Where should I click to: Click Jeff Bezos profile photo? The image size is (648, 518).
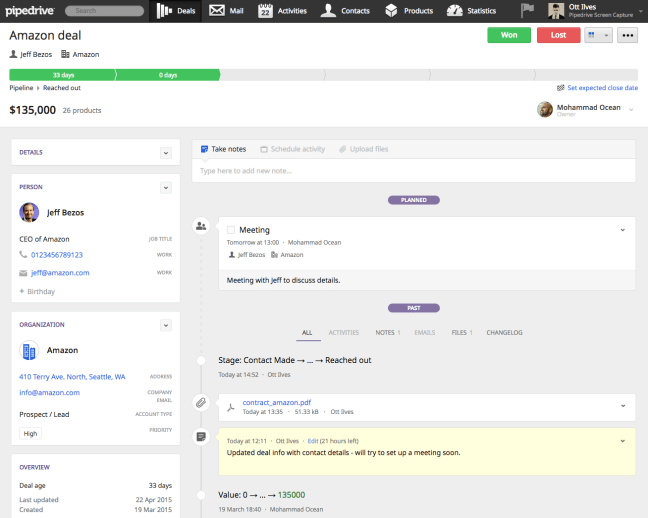(29, 212)
